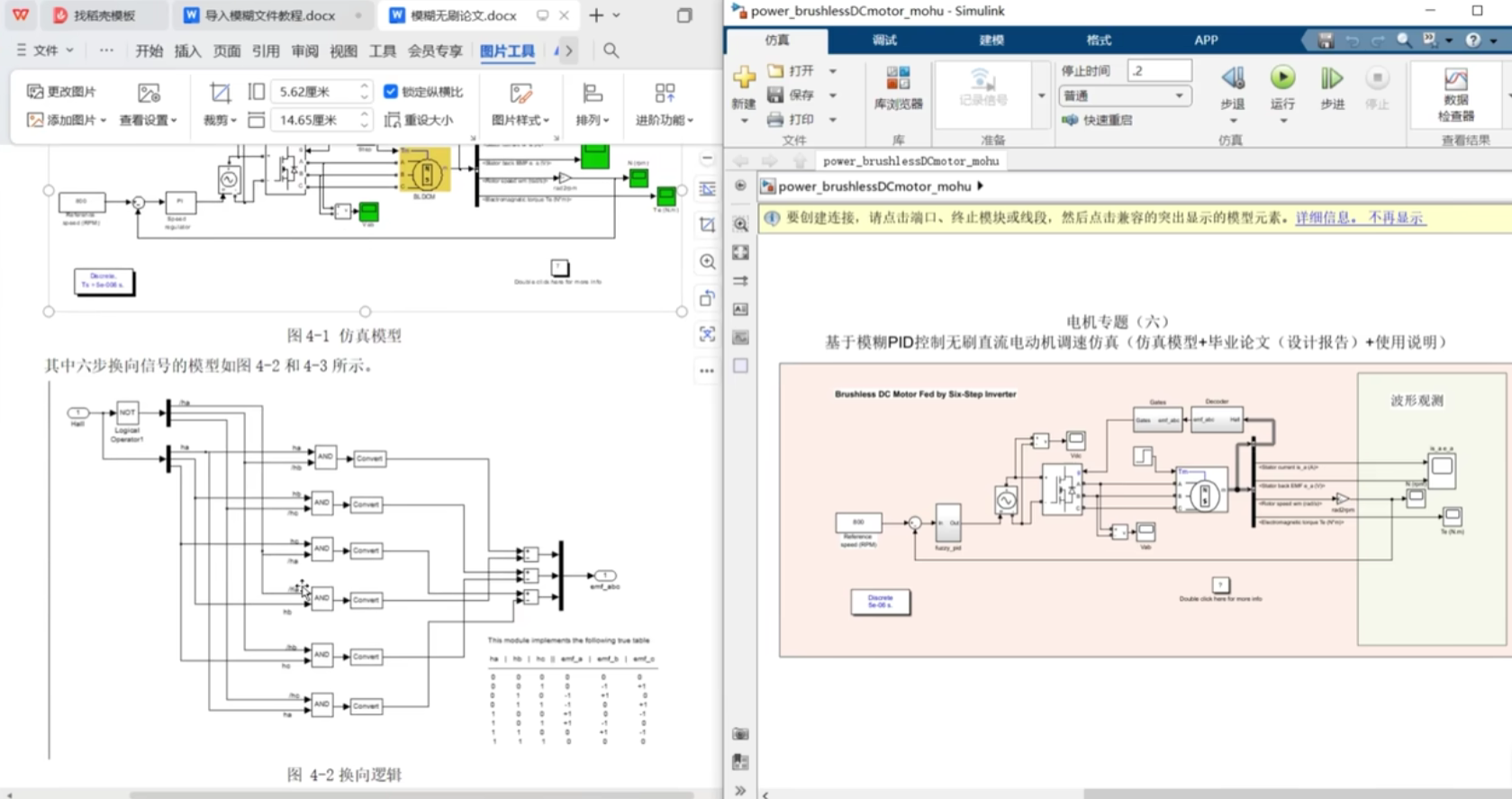This screenshot has width=1512, height=799.
Task: Click the Do Not Show Again link
Action: click(x=1396, y=218)
